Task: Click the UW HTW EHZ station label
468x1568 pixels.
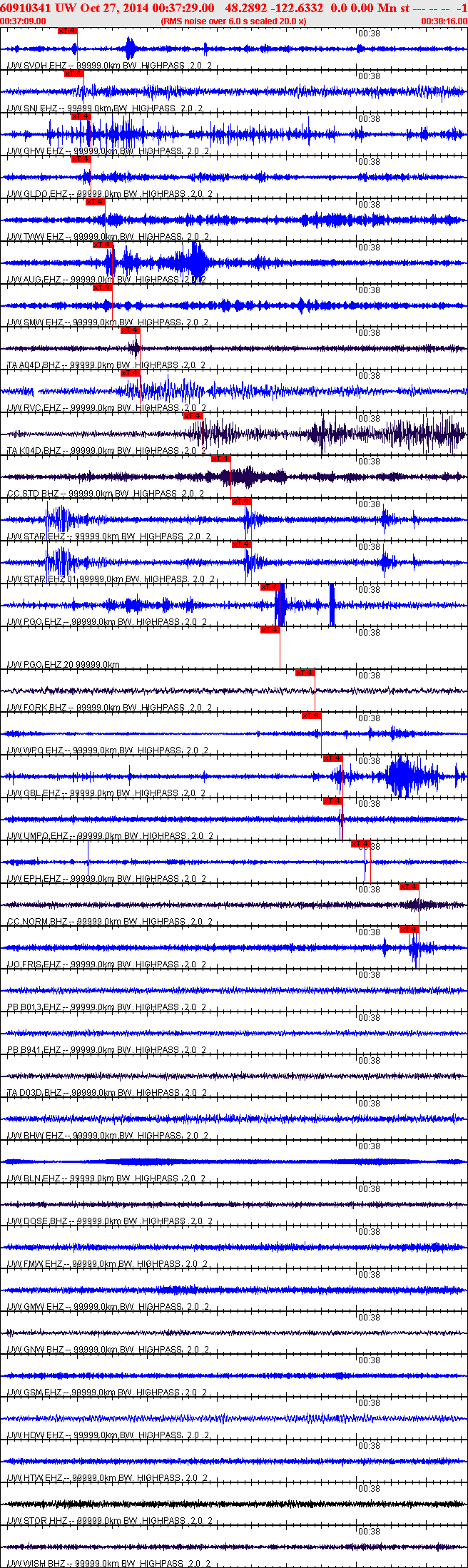Action: pos(106,1478)
